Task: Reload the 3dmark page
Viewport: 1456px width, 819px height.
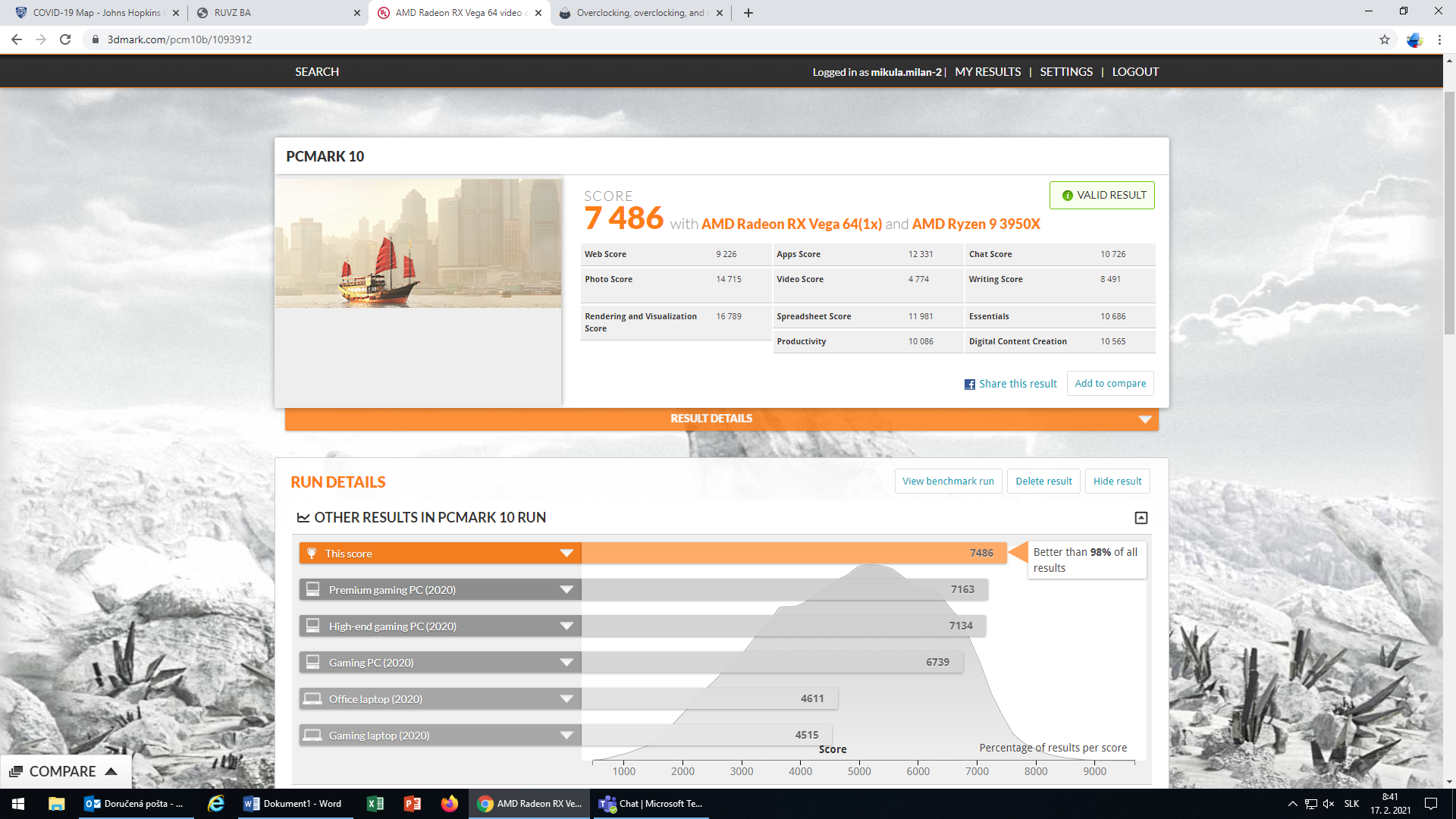Action: (x=65, y=39)
